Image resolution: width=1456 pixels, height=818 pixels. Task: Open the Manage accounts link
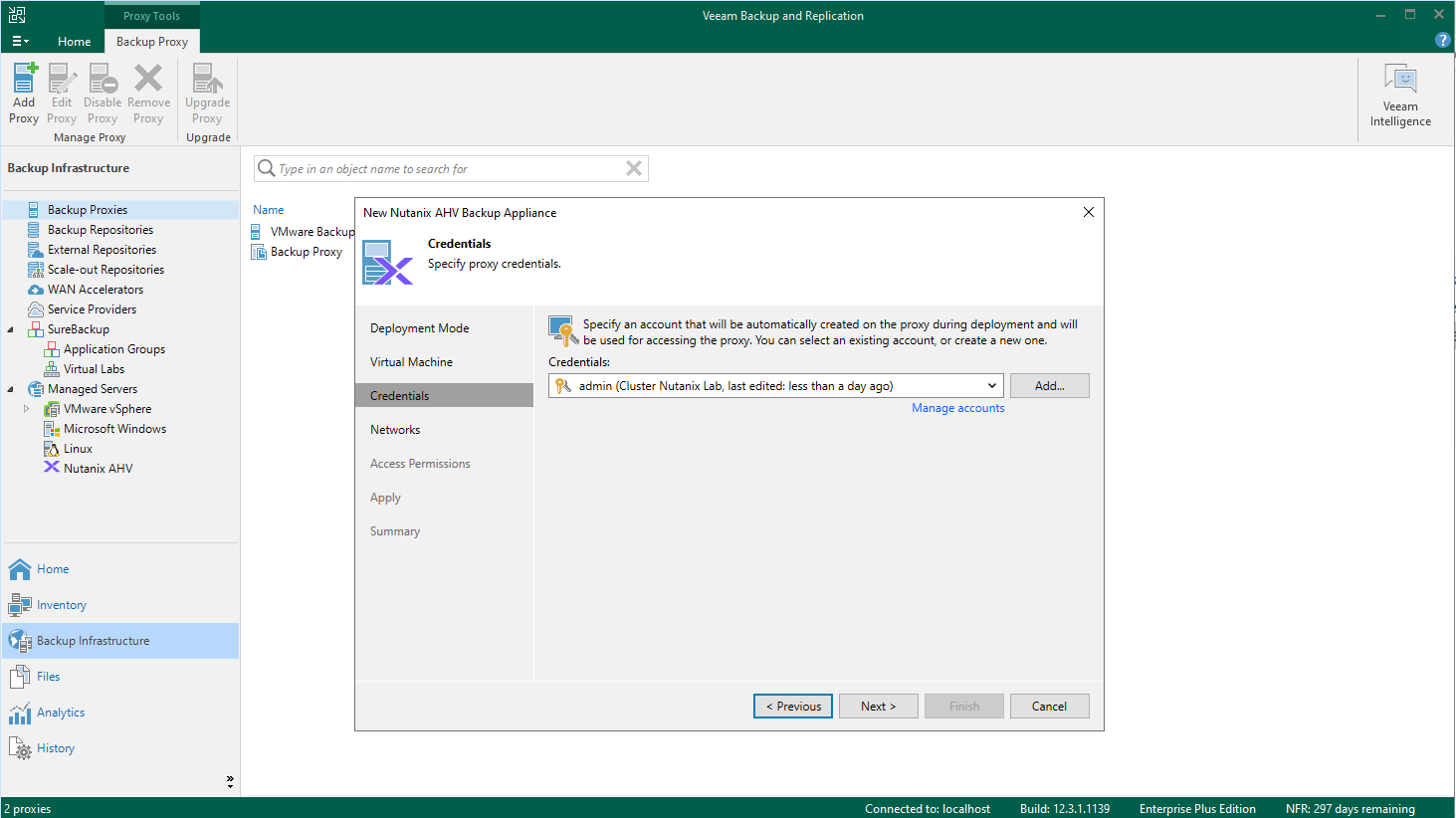(957, 408)
